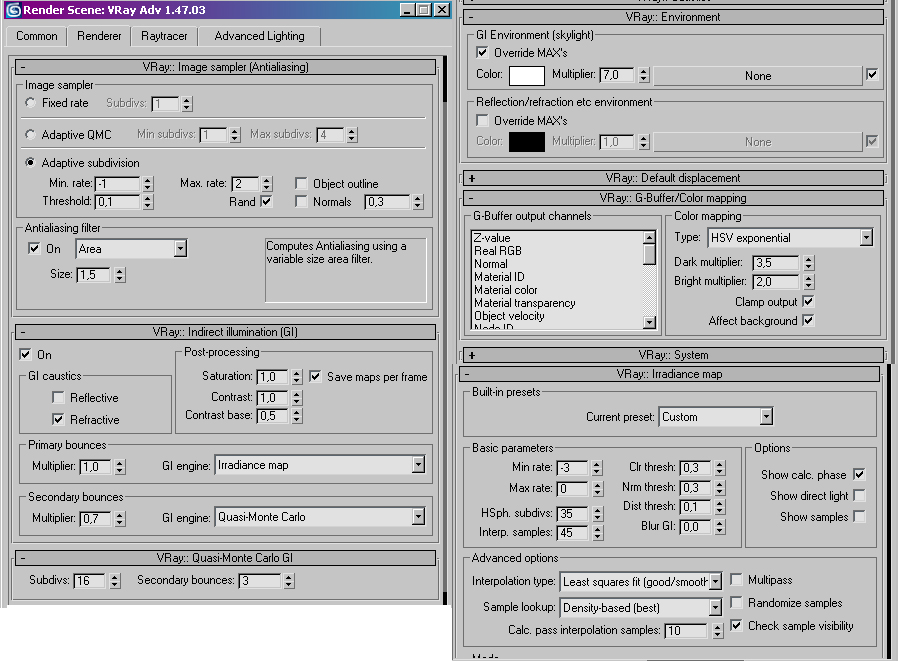Click the Clr thresh field
The height and width of the screenshot is (661, 898).
click(695, 468)
